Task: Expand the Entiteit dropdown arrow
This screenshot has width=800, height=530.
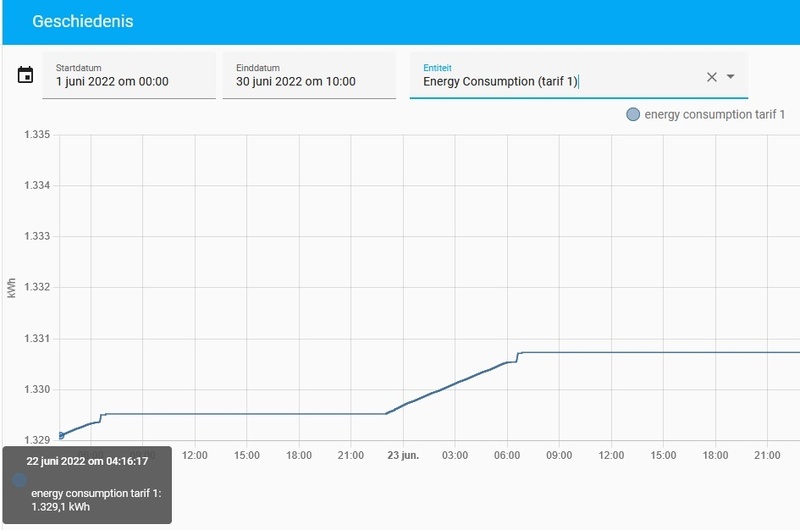Action: (731, 77)
